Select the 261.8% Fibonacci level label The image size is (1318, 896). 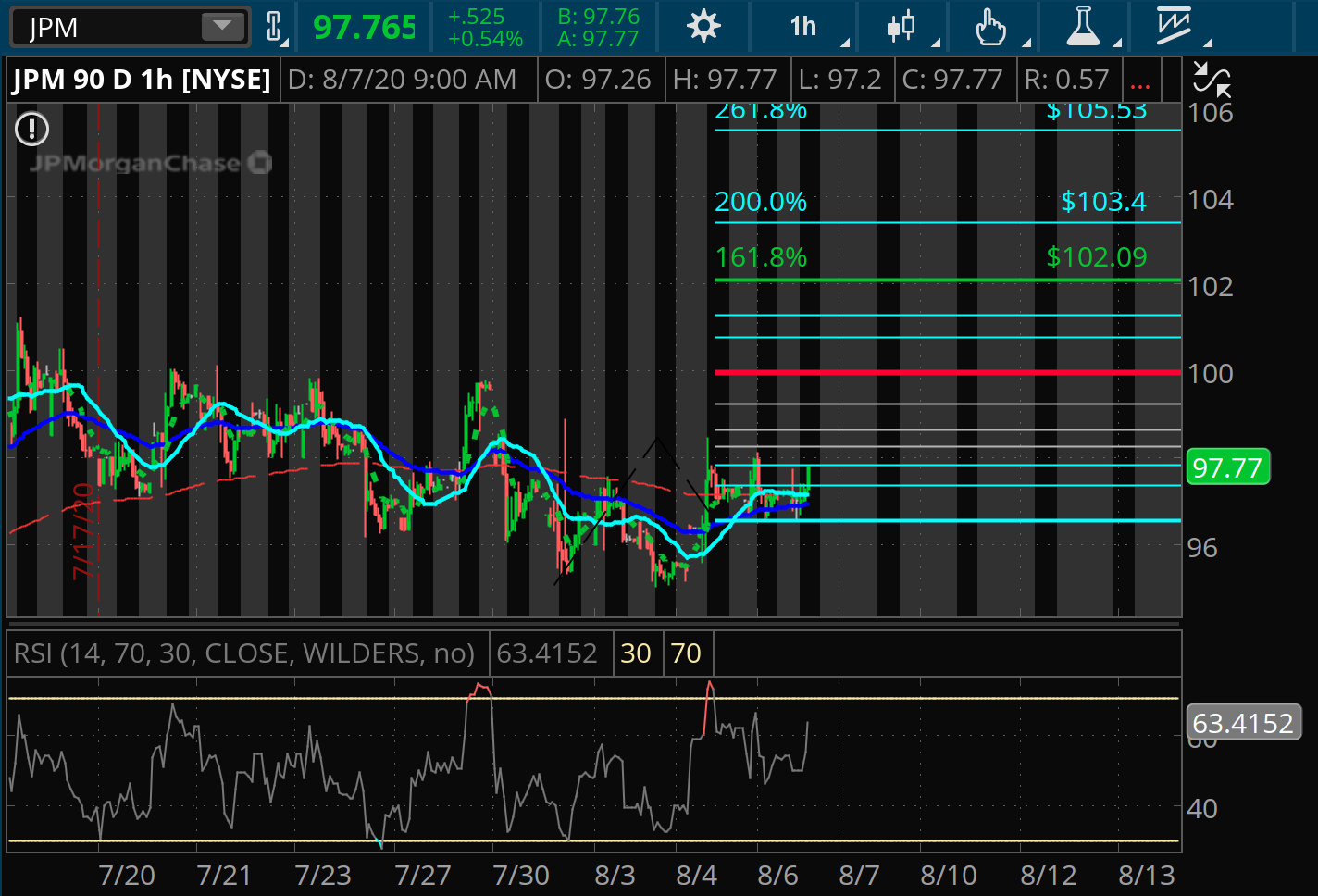(761, 111)
